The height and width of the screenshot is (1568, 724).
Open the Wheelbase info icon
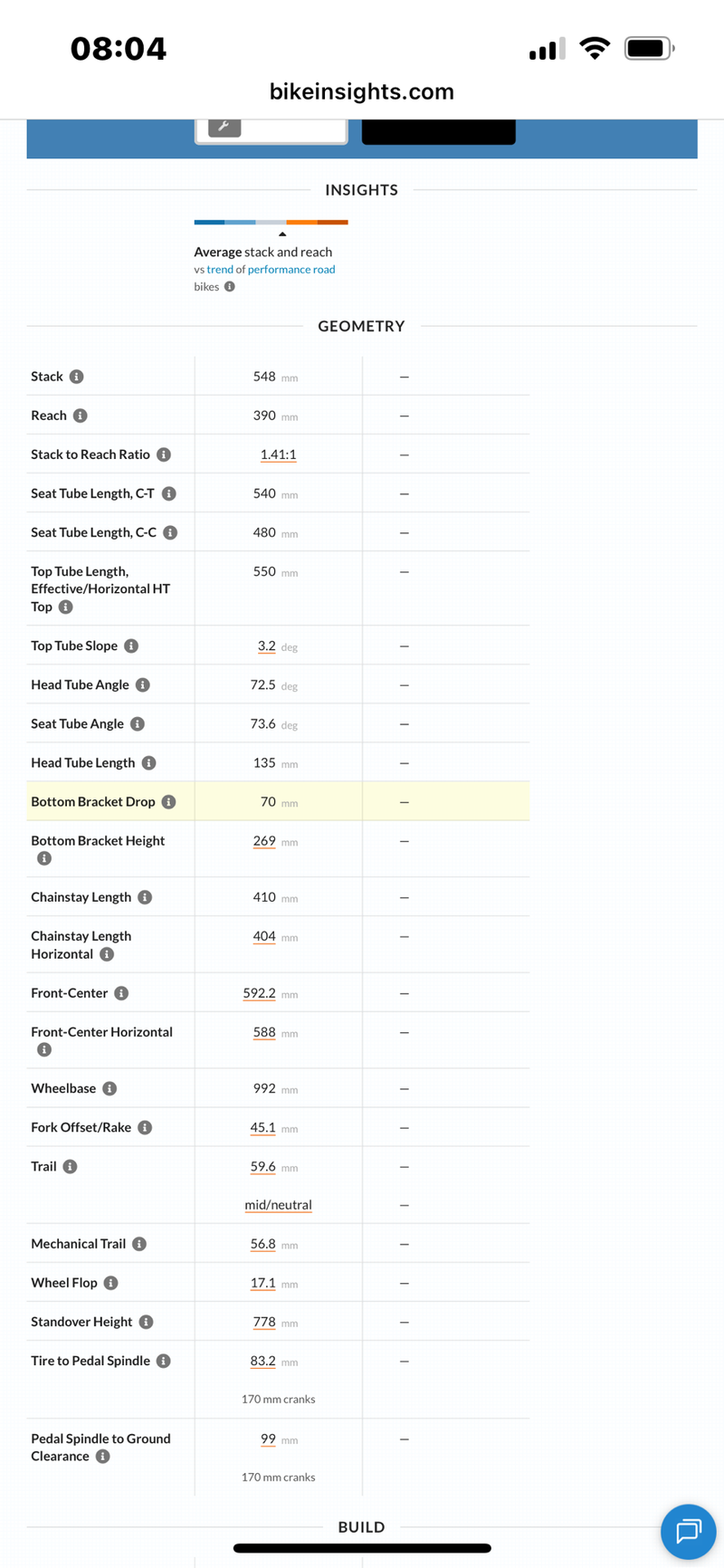[110, 1088]
